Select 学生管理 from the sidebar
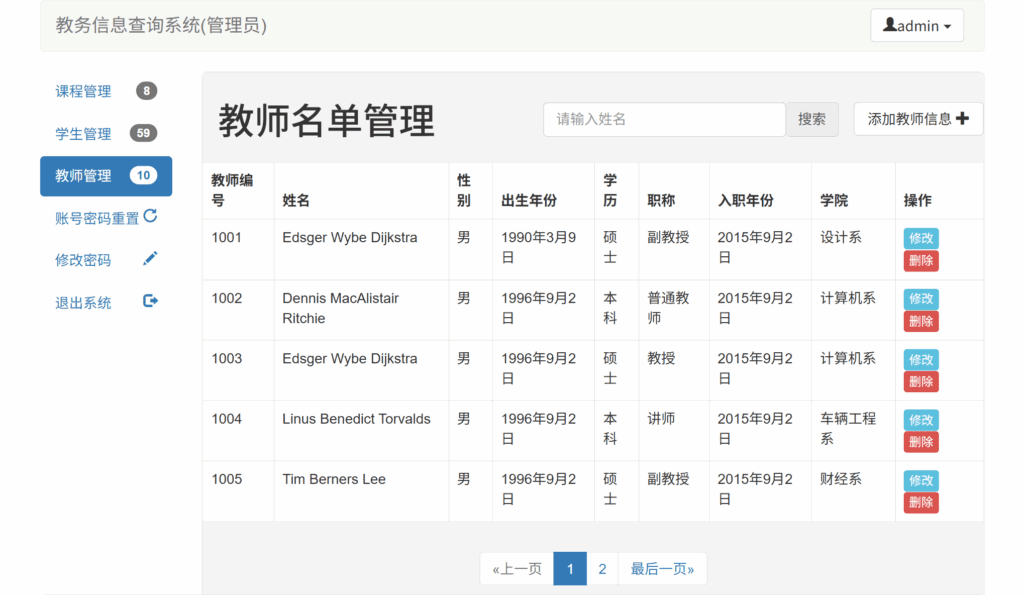 (83, 134)
